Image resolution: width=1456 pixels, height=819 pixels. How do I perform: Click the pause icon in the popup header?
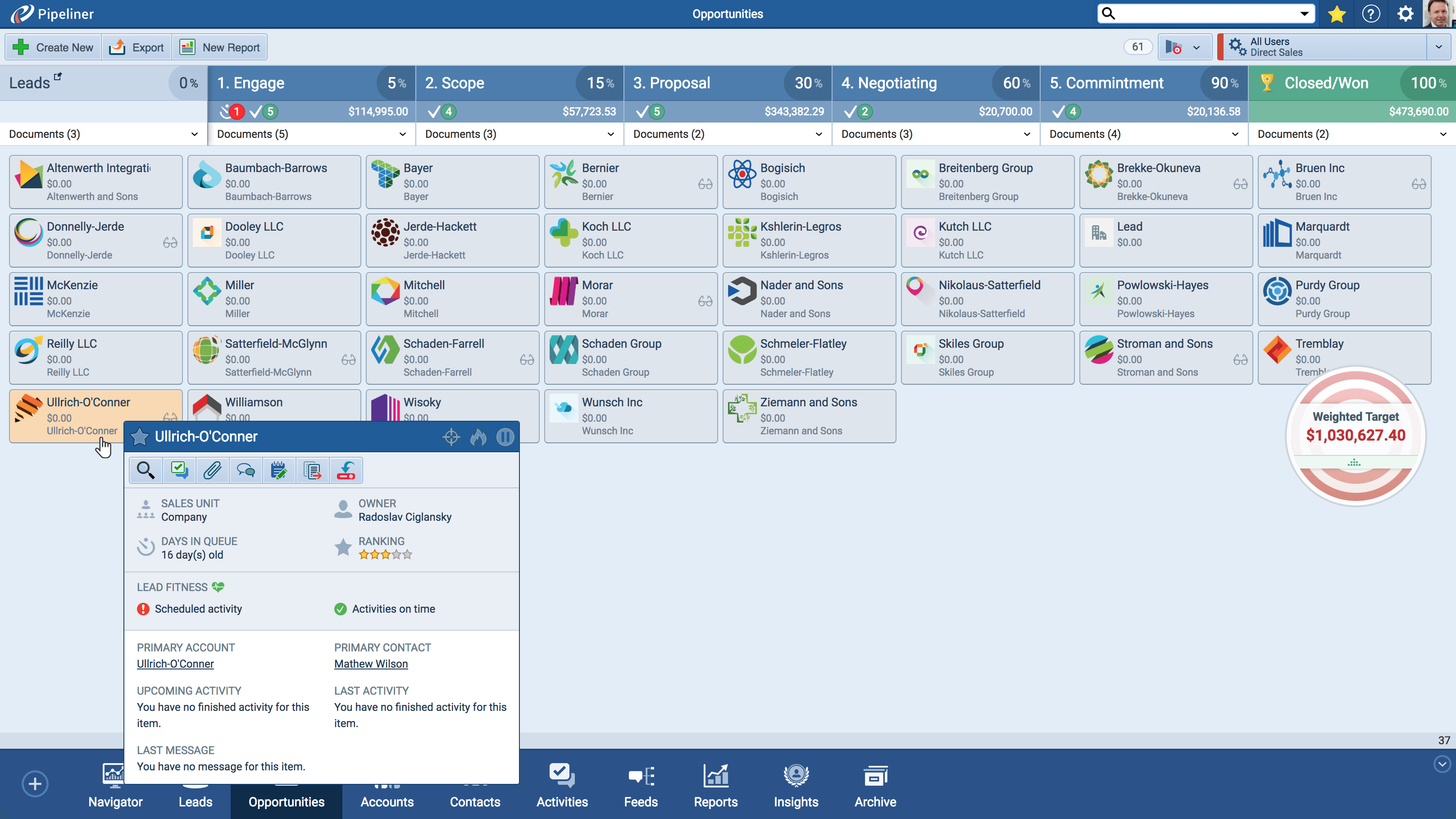point(505,437)
